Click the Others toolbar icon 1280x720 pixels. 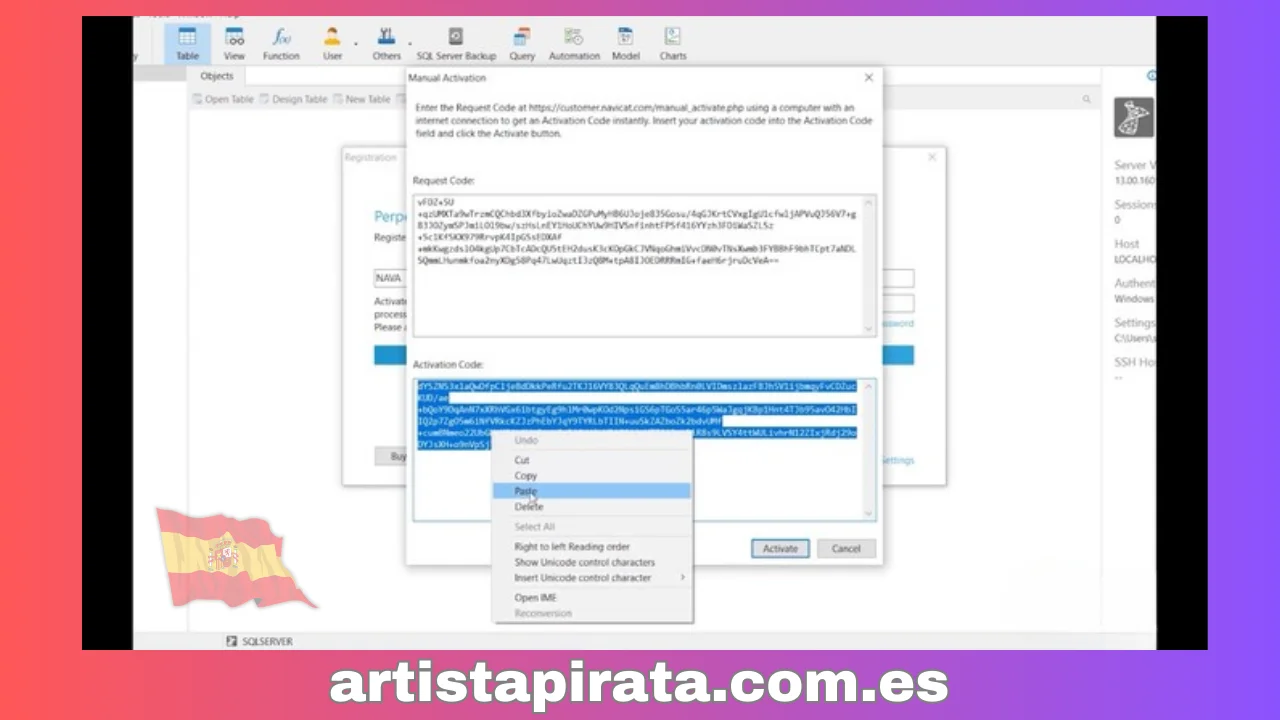pos(386,43)
